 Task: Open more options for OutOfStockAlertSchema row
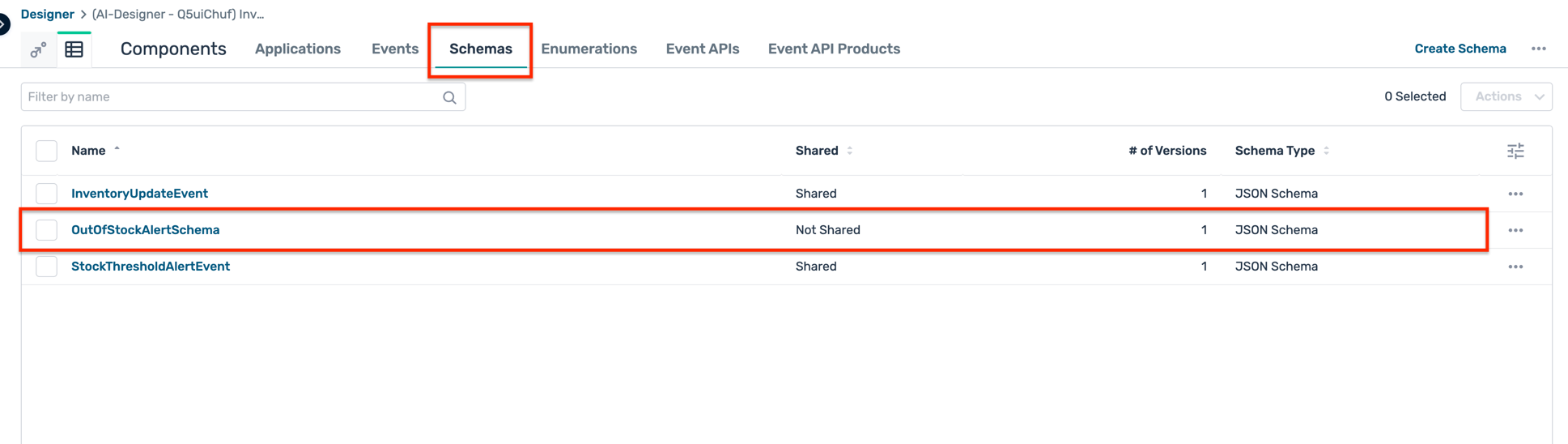coord(1515,230)
